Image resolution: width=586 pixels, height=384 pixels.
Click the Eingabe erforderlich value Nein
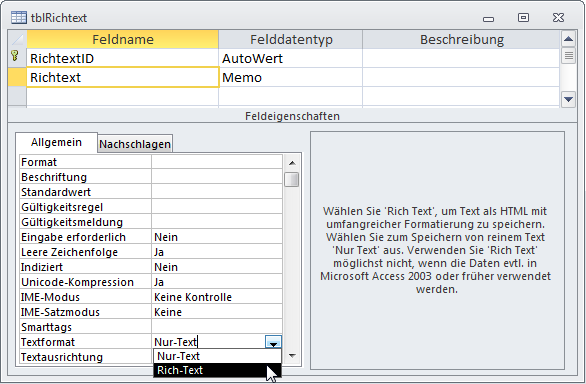click(x=217, y=237)
